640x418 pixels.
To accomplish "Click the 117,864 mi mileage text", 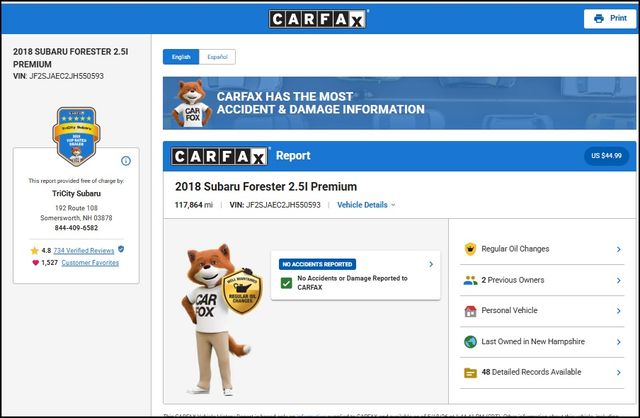I will 194,205.
